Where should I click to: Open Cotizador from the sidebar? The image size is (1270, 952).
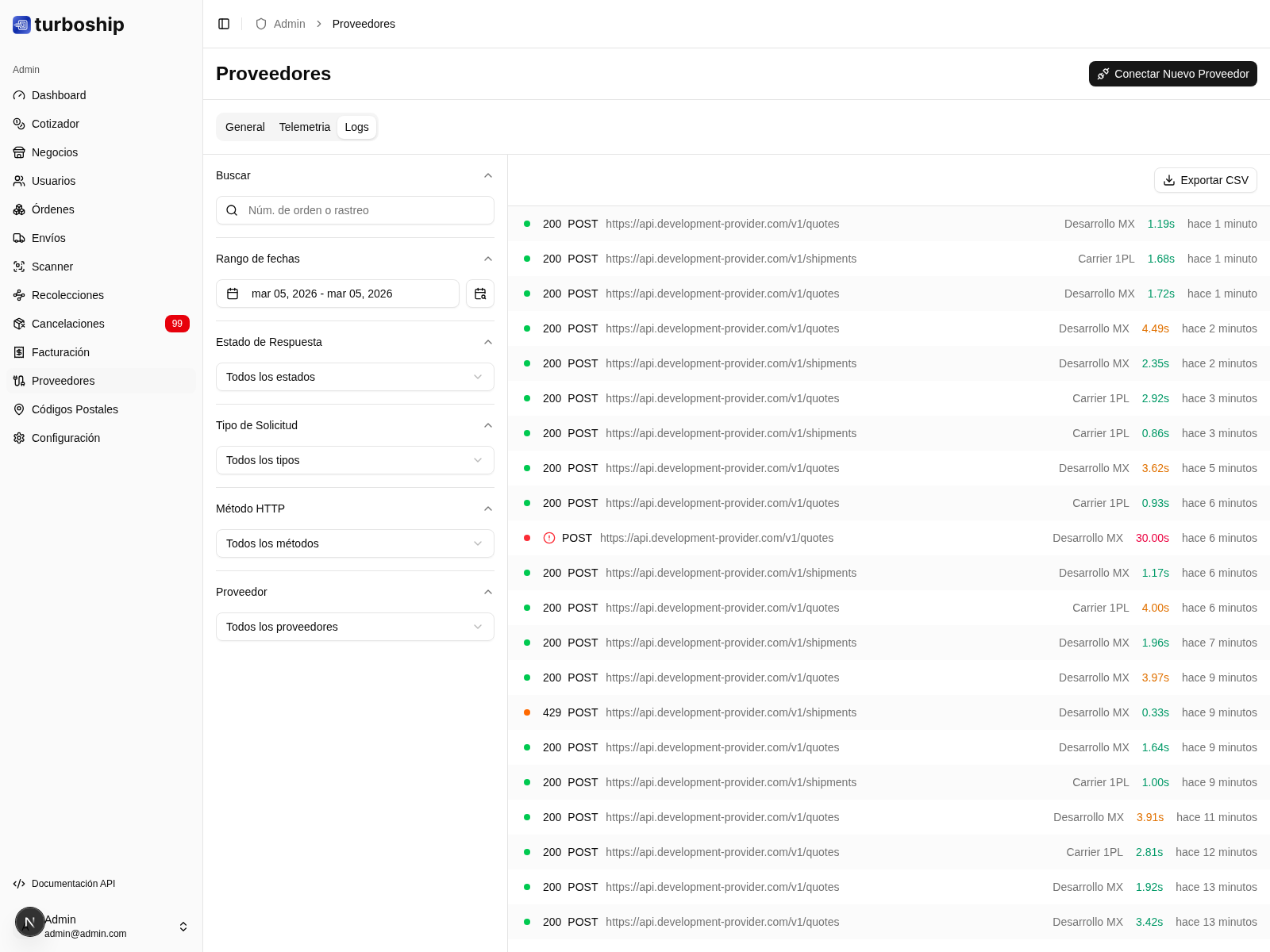[x=55, y=124]
